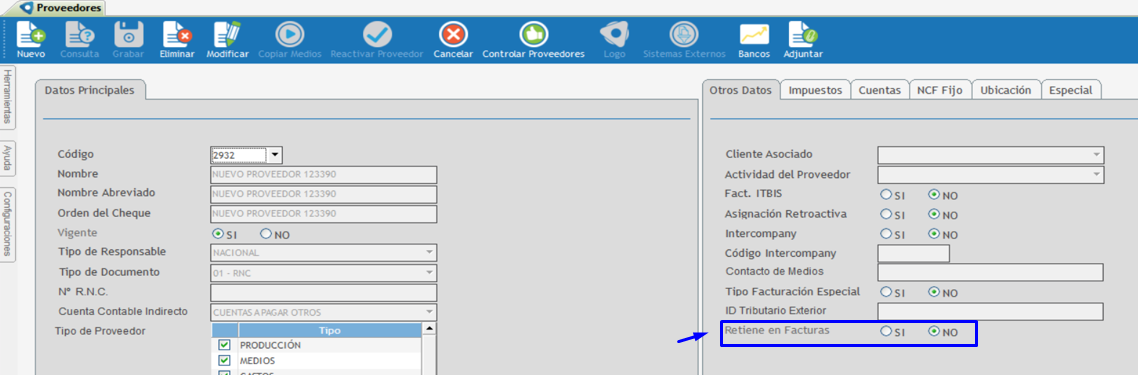Click the Modificar pencil icon
The width and height of the screenshot is (1138, 375).
tap(227, 34)
